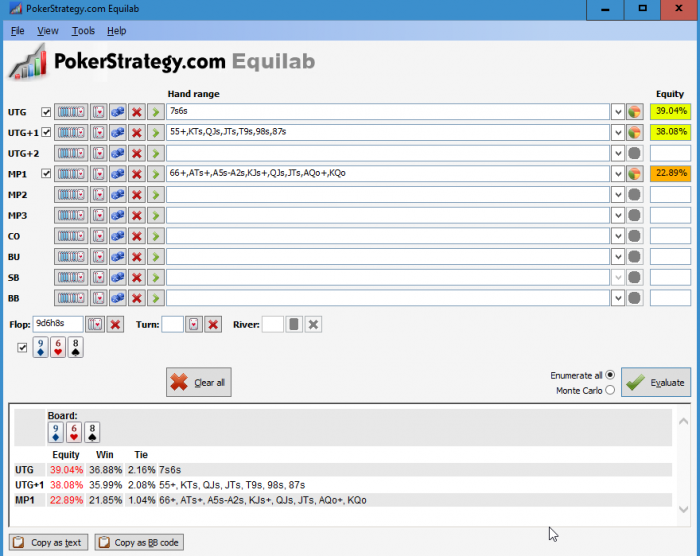Viewport: 700px width, 556px height.
Task: Open pie chart icon for BB row
Action: (634, 298)
